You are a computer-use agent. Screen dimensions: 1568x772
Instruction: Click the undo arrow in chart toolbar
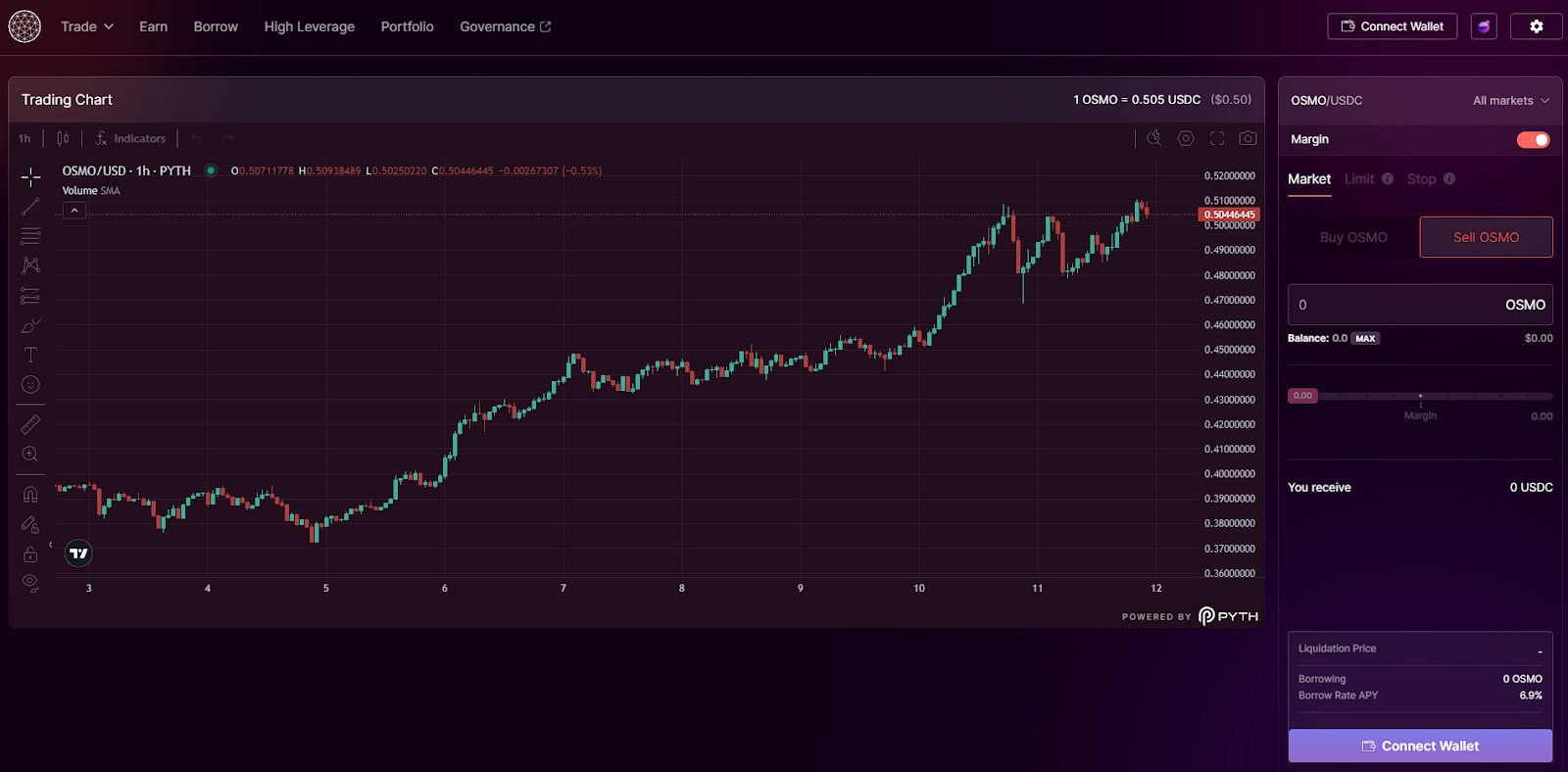tap(197, 138)
